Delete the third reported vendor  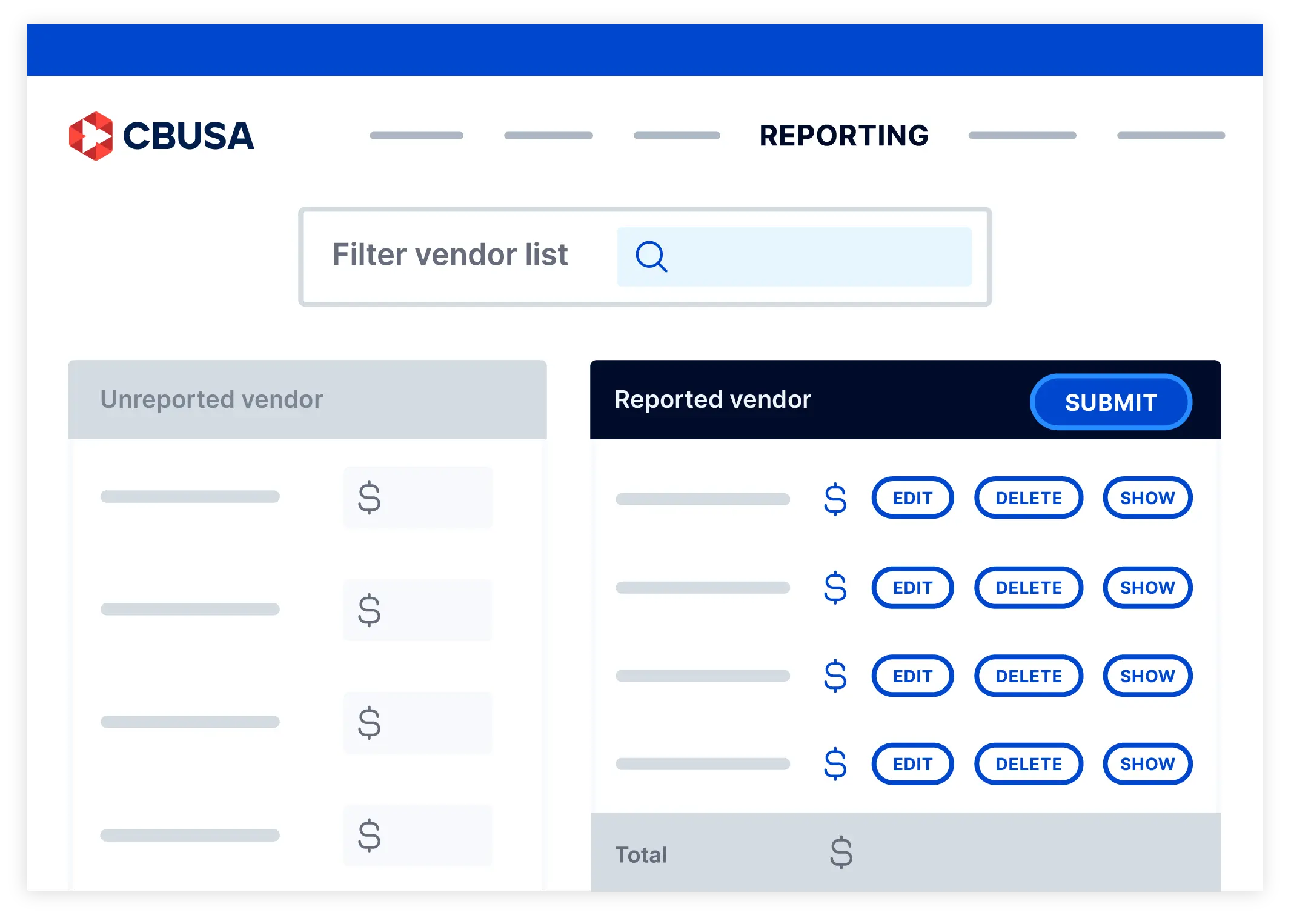point(1028,676)
